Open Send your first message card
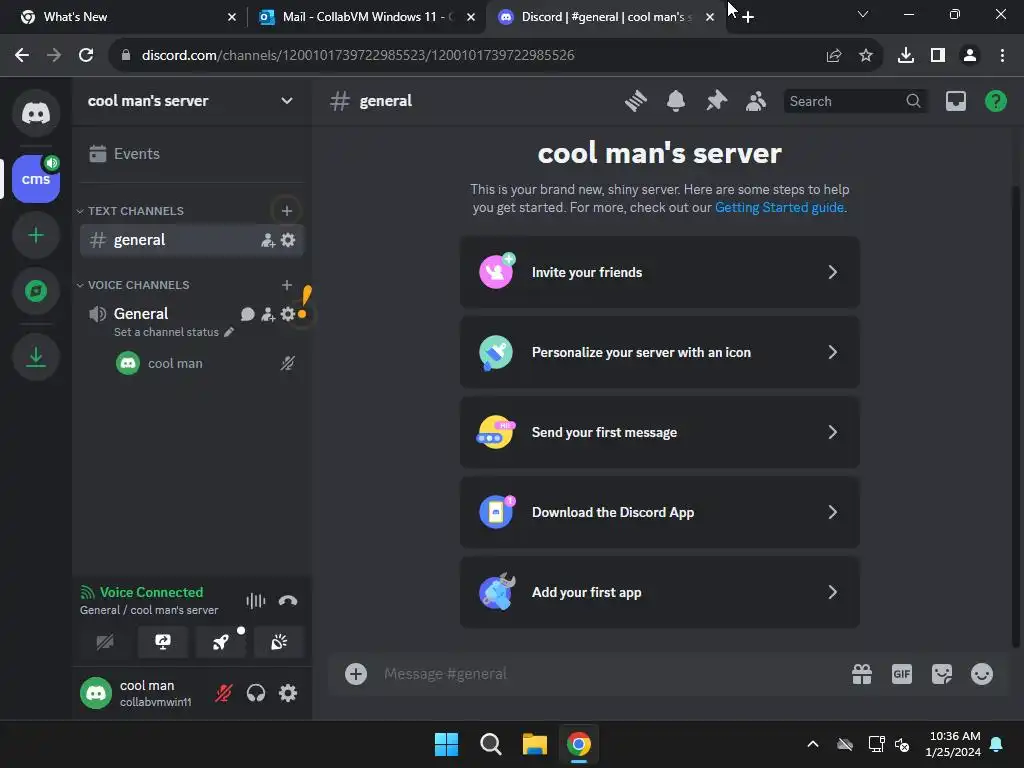 (x=660, y=432)
